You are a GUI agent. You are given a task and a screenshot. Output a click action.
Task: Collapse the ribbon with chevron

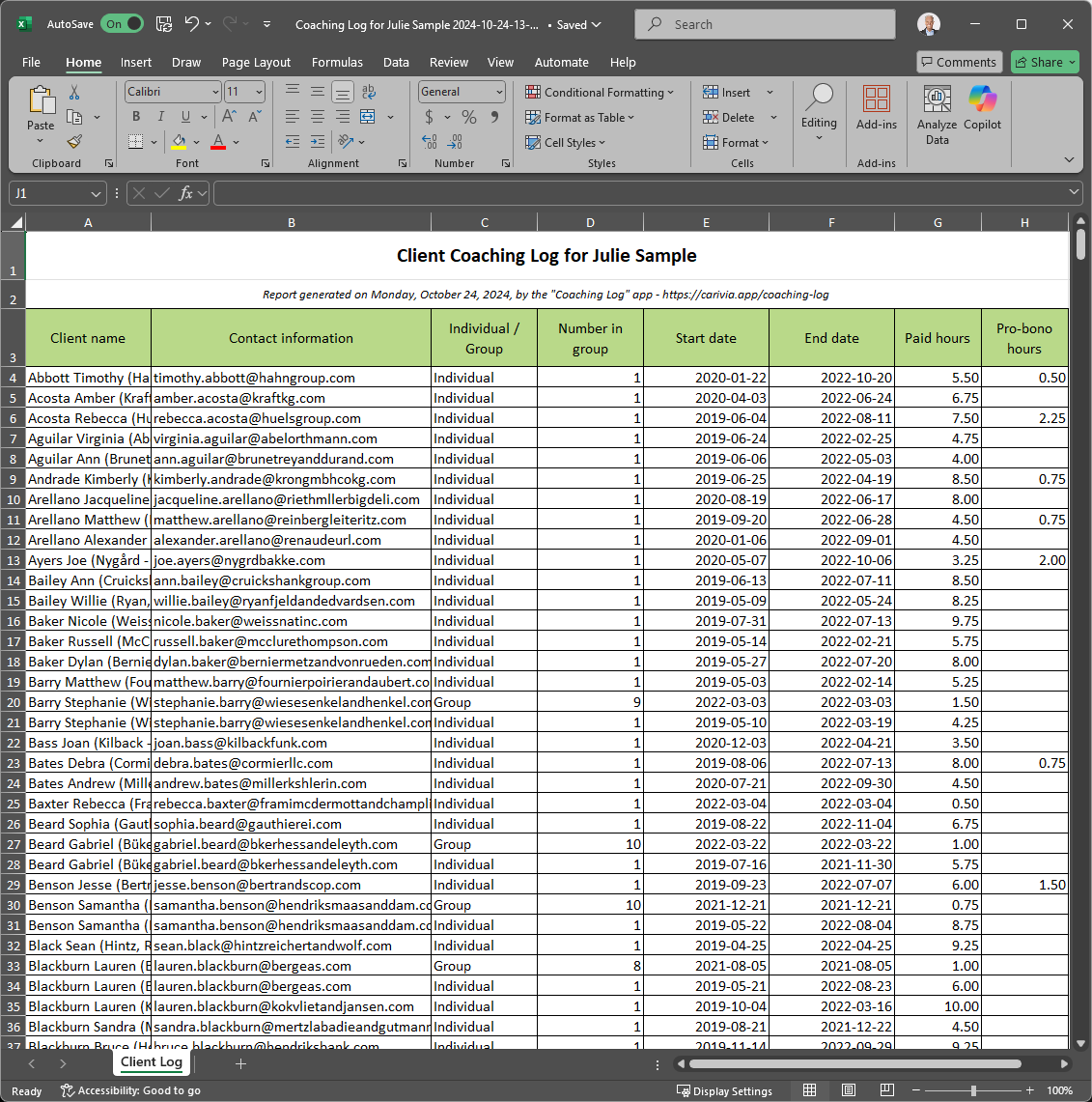click(1069, 160)
